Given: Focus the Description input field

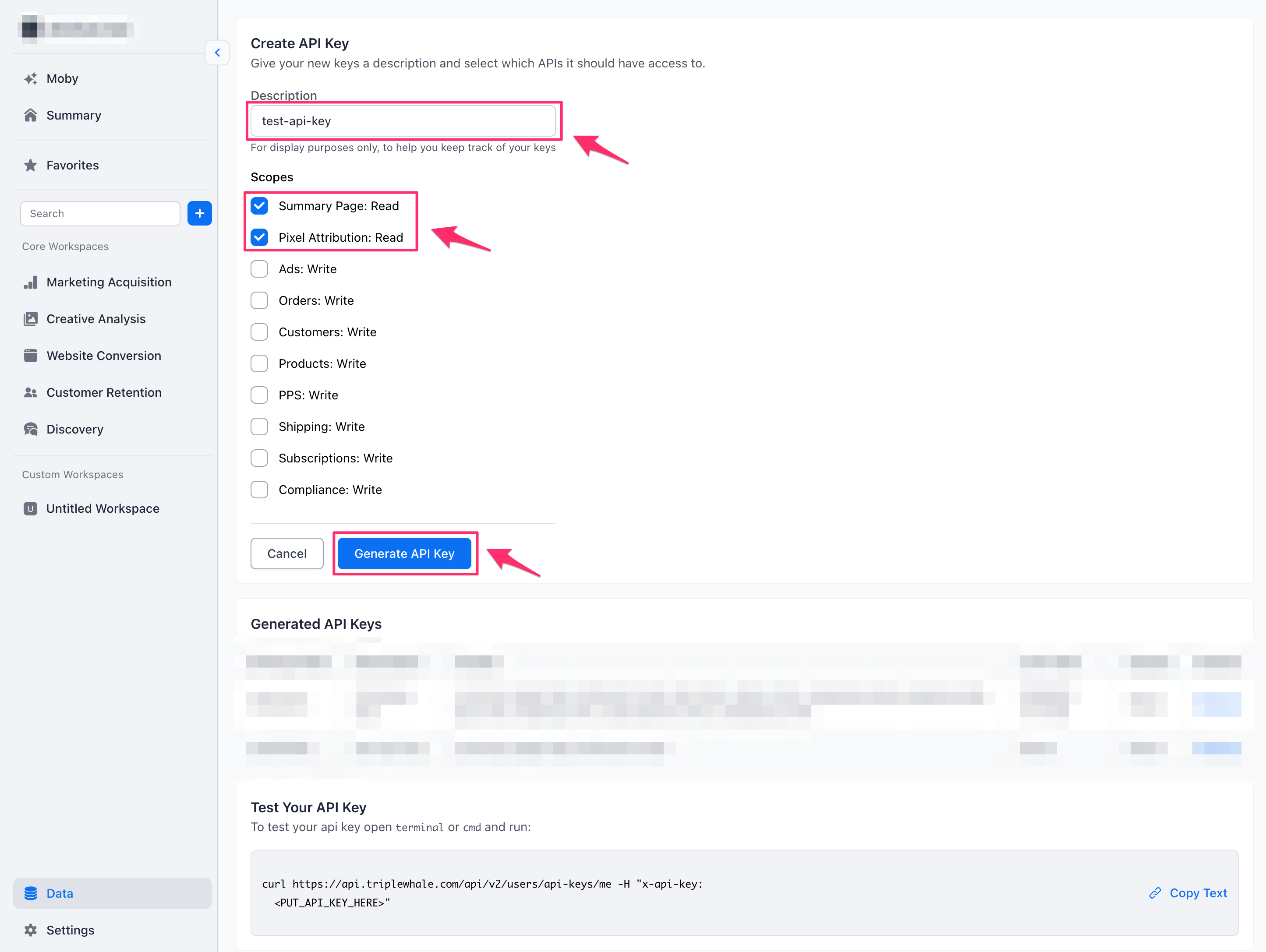Looking at the screenshot, I should [x=403, y=121].
